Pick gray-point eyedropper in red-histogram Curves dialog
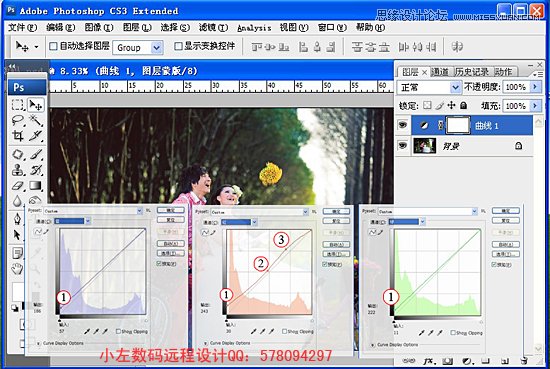550x369 pixels. [x=262, y=331]
